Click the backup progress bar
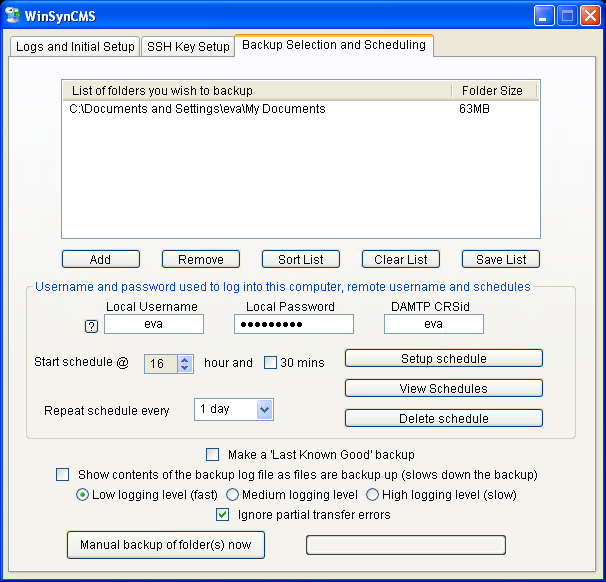The width and height of the screenshot is (606, 582). coord(405,545)
